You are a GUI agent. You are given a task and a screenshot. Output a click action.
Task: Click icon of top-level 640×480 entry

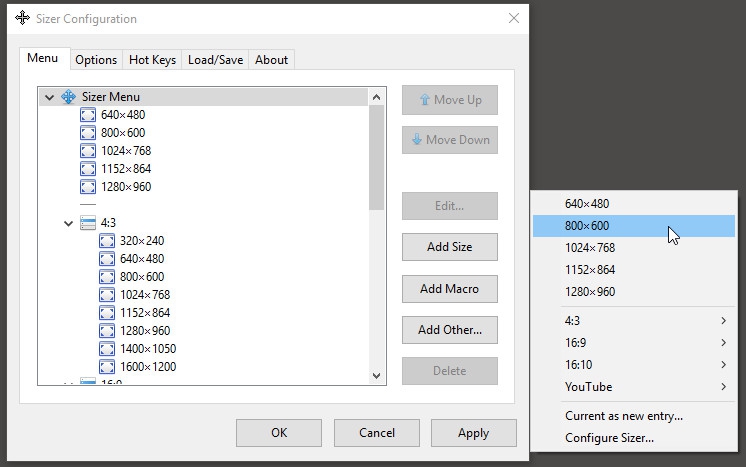point(88,115)
